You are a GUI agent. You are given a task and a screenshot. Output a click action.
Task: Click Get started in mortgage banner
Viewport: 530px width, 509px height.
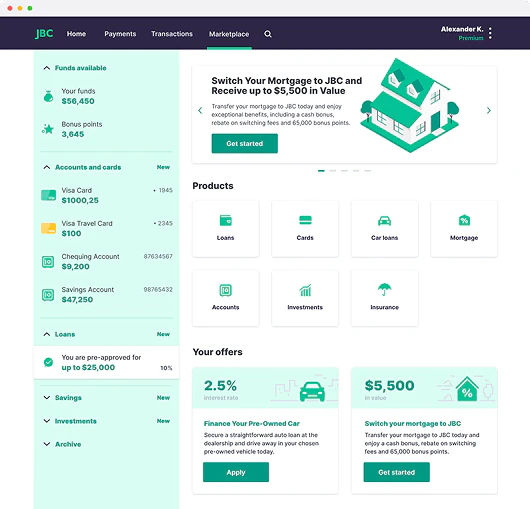[245, 143]
